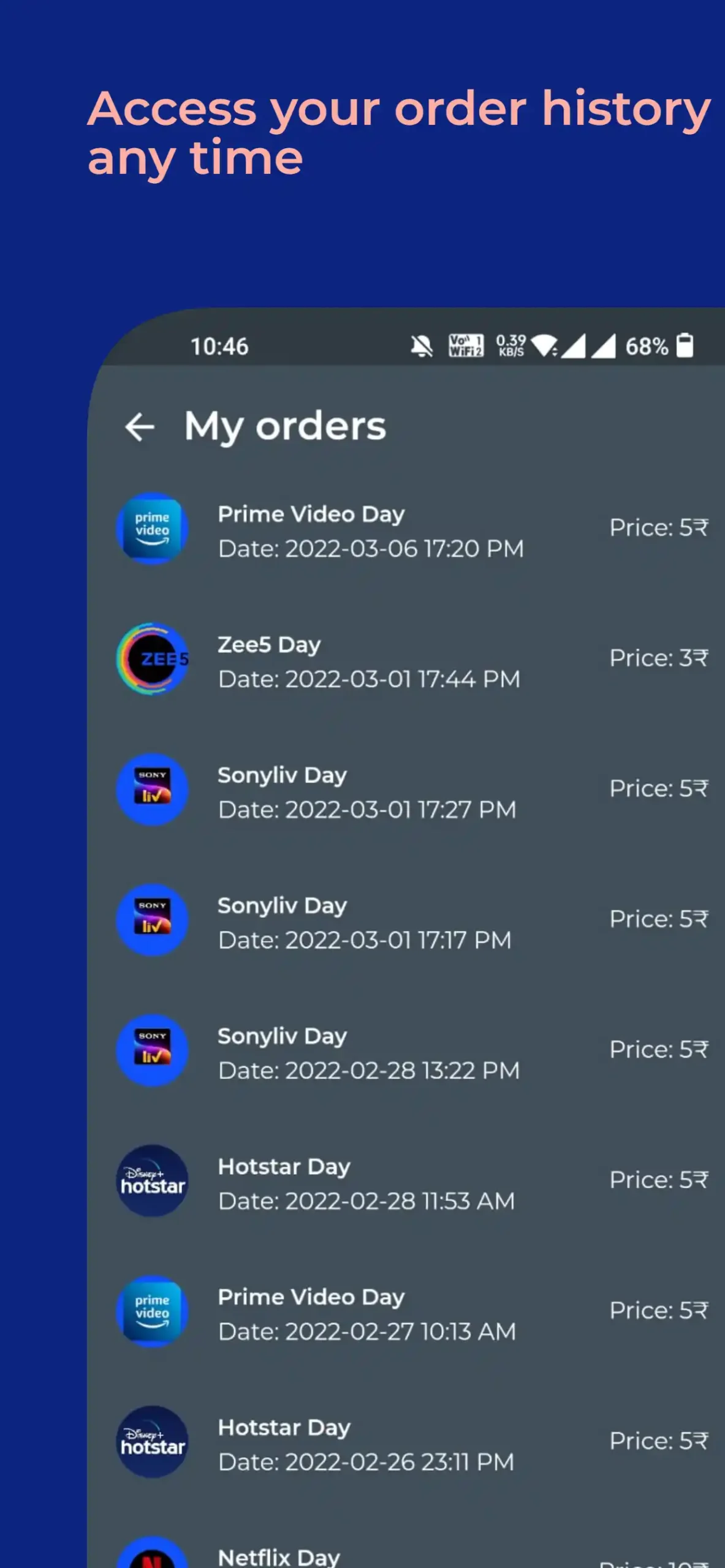
Task: Tap the date 2022-02-28 11:53 AM
Action: (366, 1201)
